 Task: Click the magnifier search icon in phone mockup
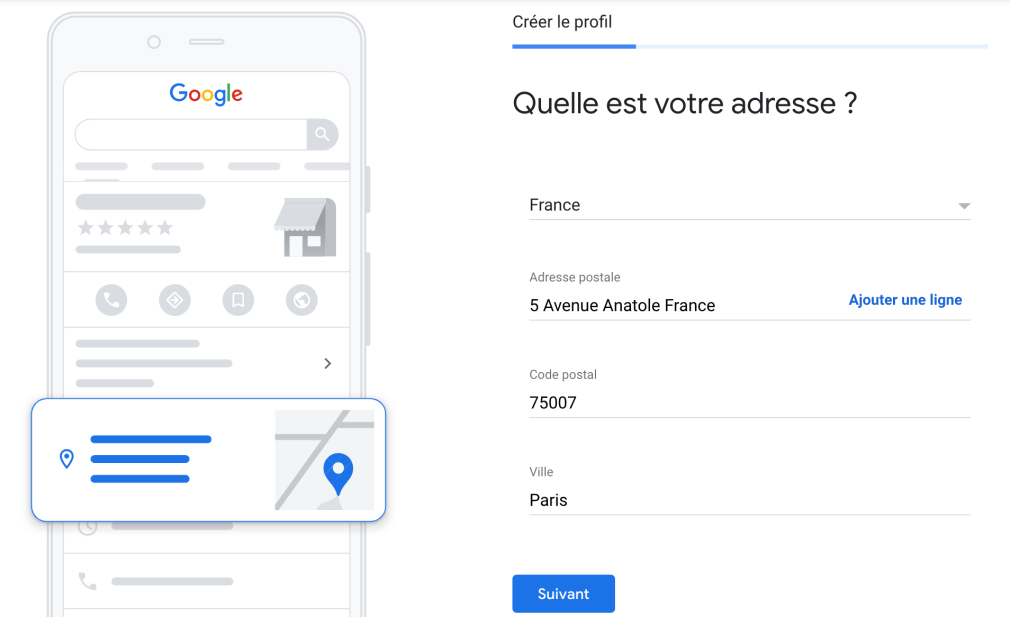tap(322, 135)
